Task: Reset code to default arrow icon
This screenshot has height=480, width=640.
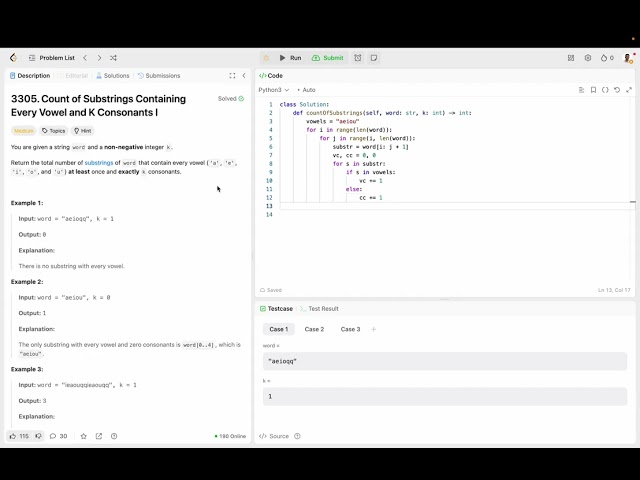Action: (x=617, y=90)
